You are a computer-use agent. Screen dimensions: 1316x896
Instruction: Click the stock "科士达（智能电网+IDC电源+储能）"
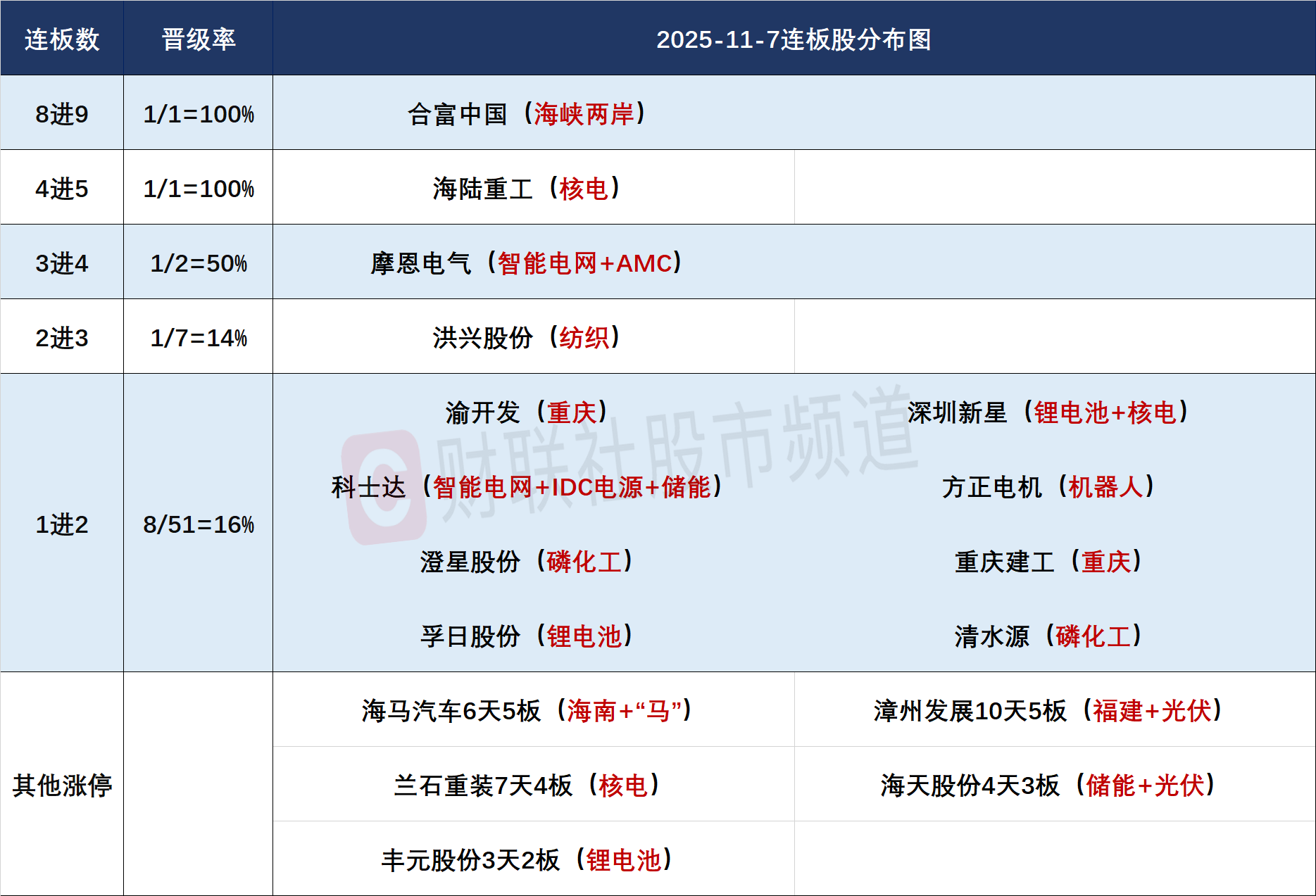point(527,486)
